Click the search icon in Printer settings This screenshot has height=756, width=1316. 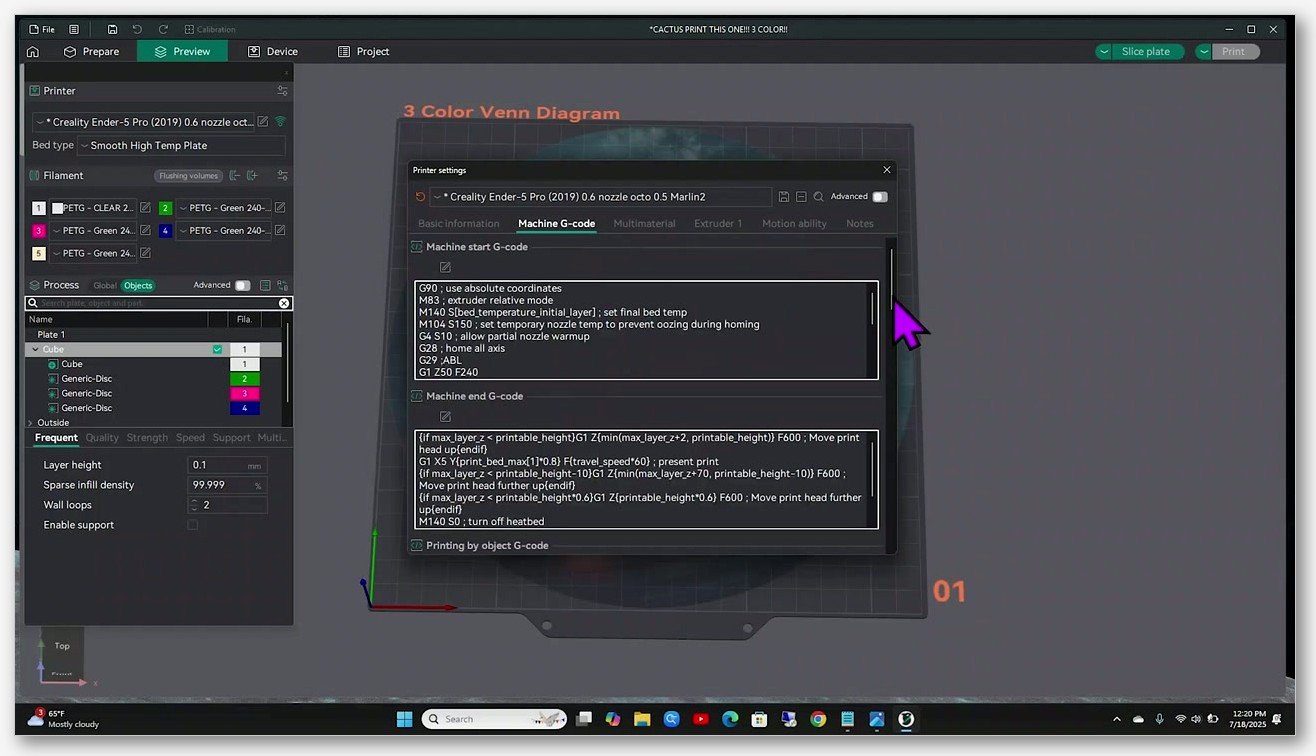pos(818,197)
